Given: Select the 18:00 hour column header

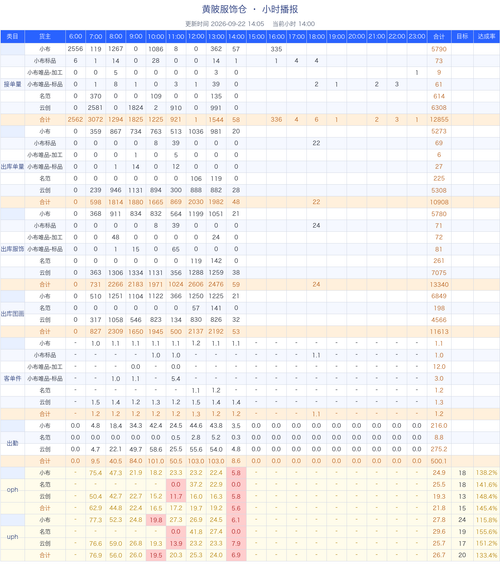Looking at the screenshot, I should click(x=316, y=36).
